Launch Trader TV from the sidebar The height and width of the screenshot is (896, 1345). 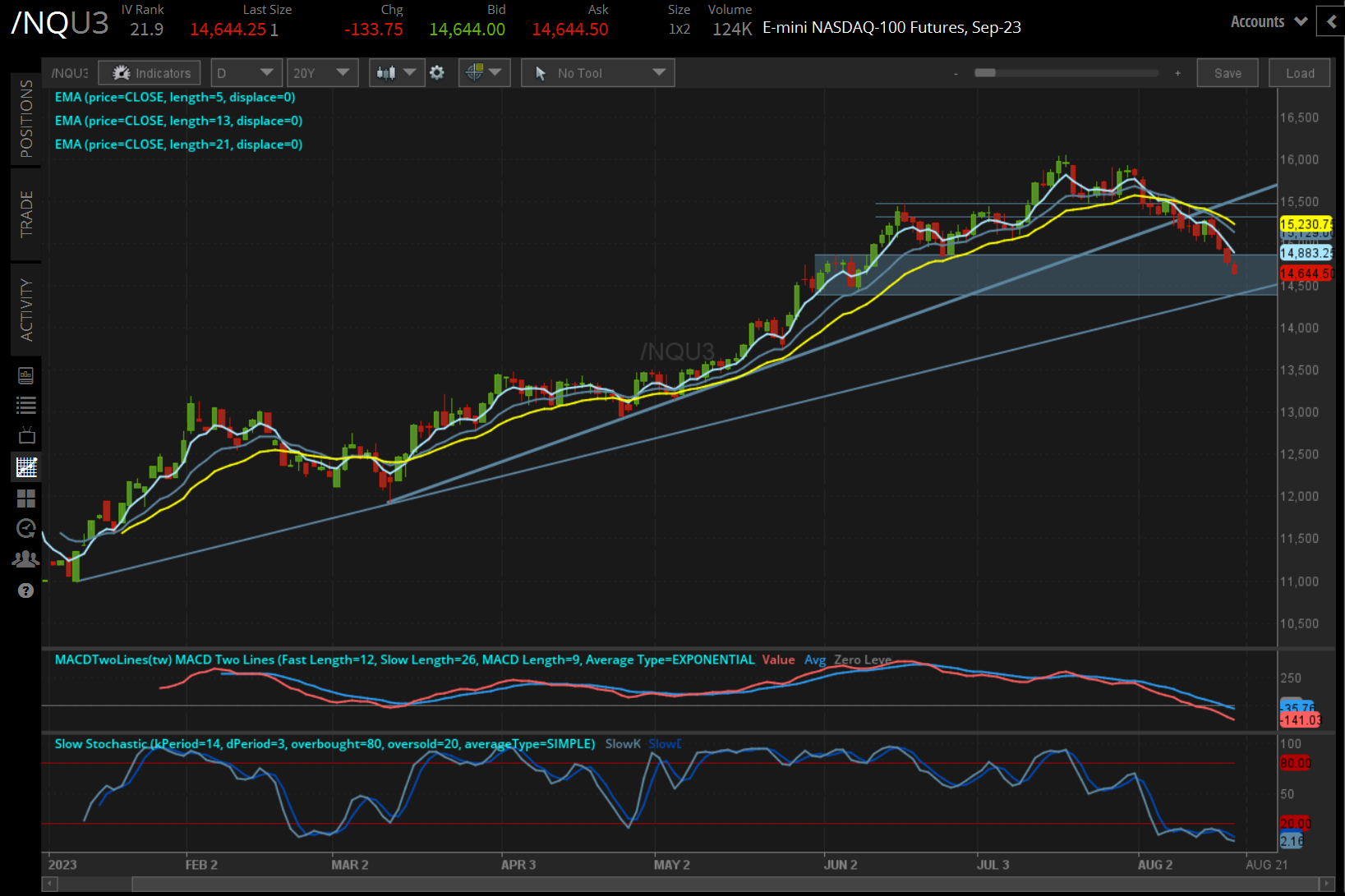pyautogui.click(x=25, y=435)
